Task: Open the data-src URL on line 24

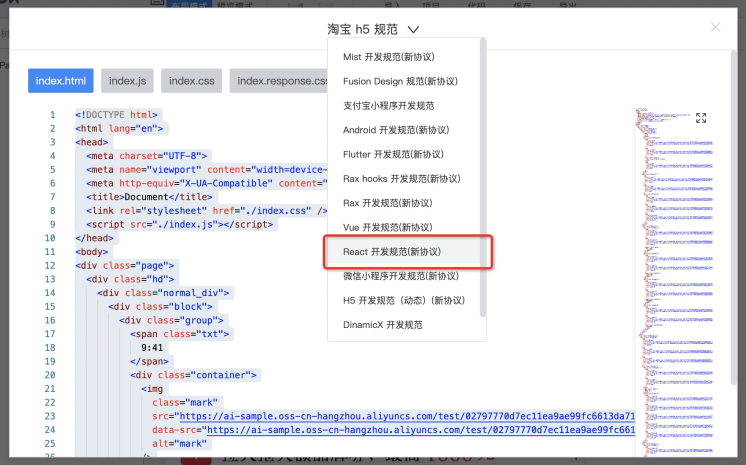Action: 421,430
